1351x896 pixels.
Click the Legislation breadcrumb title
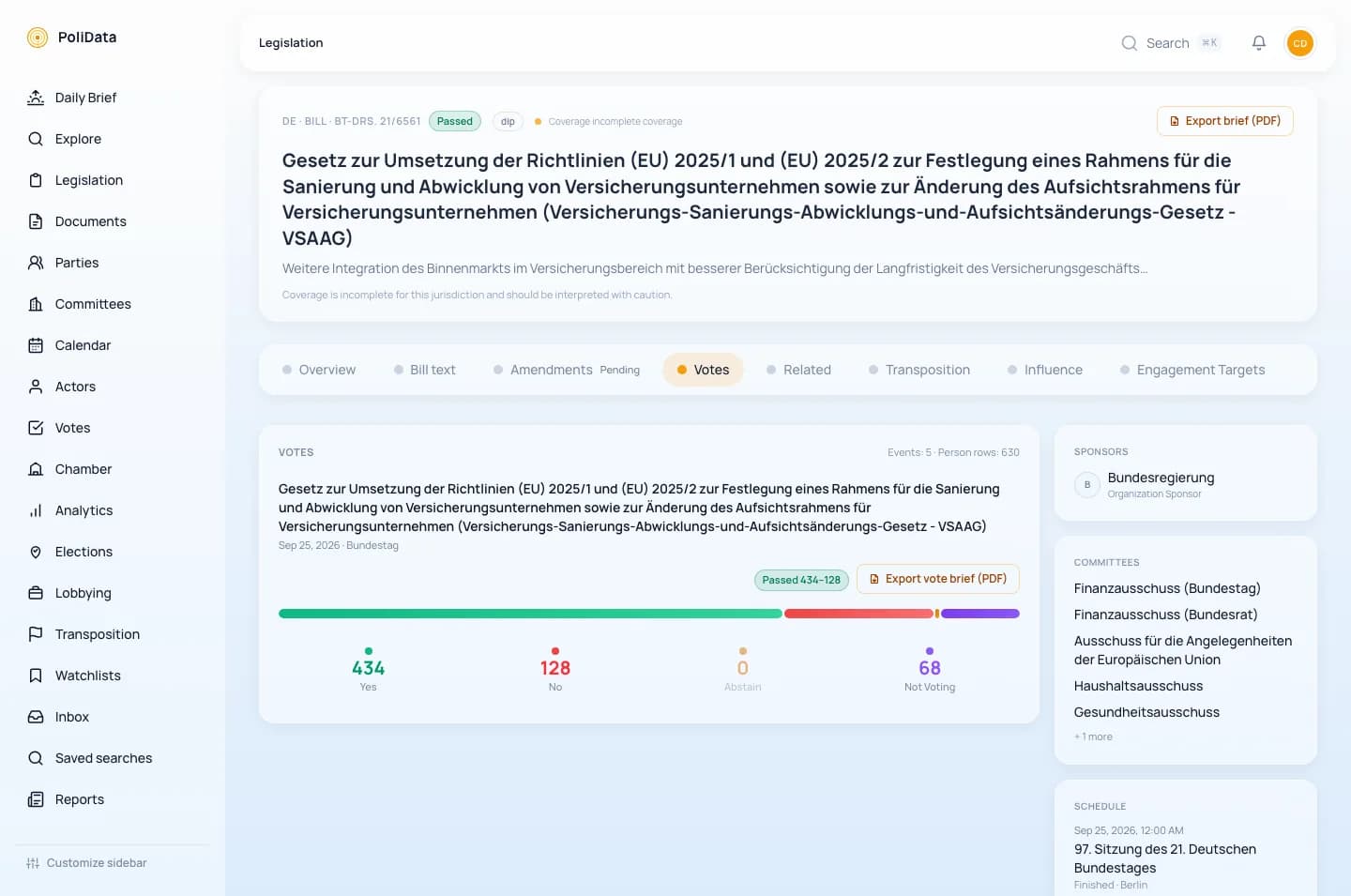(291, 43)
